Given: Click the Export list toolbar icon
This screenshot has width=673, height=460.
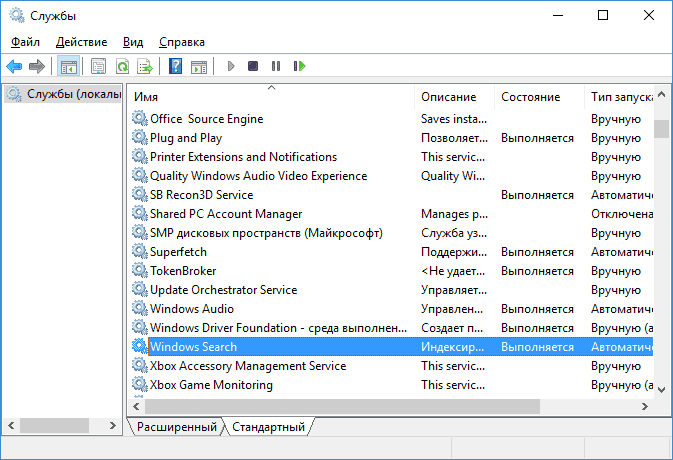Looking at the screenshot, I should pos(145,67).
